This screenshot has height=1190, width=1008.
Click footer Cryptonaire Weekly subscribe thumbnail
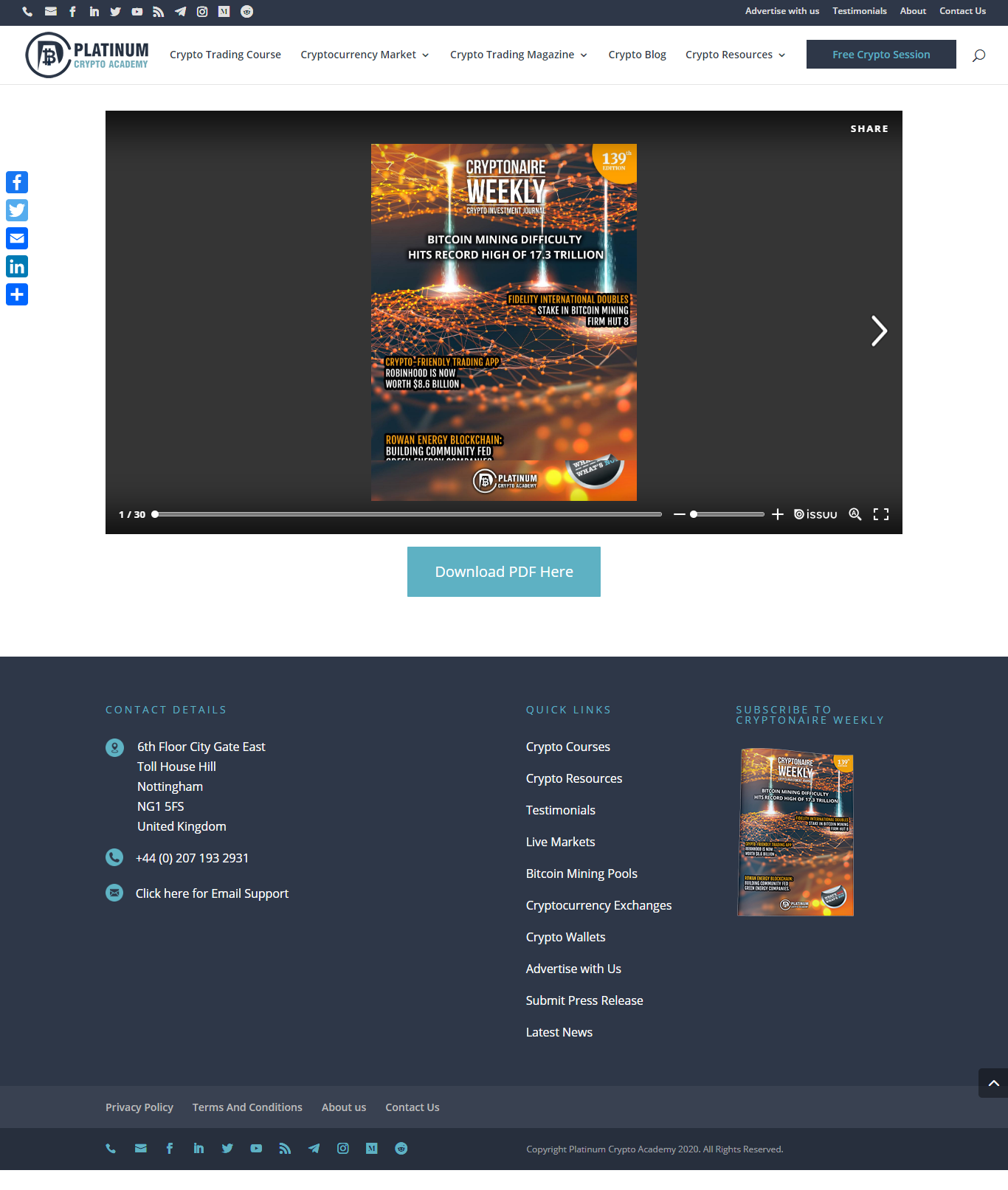click(795, 832)
